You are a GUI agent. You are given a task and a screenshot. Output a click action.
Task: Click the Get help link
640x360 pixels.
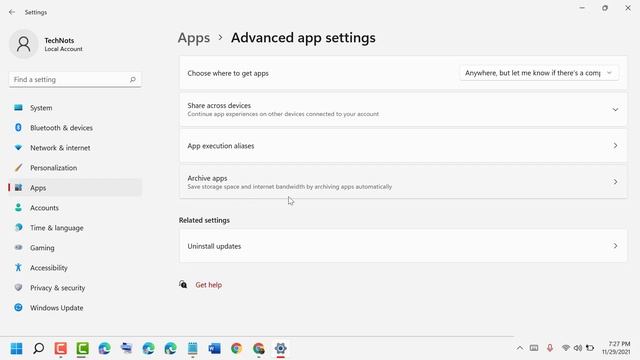click(x=209, y=285)
